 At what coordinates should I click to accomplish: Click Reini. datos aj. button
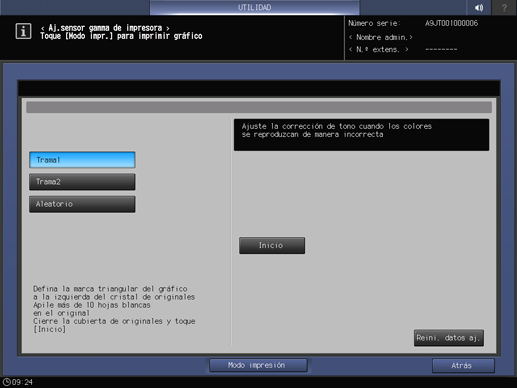449,338
